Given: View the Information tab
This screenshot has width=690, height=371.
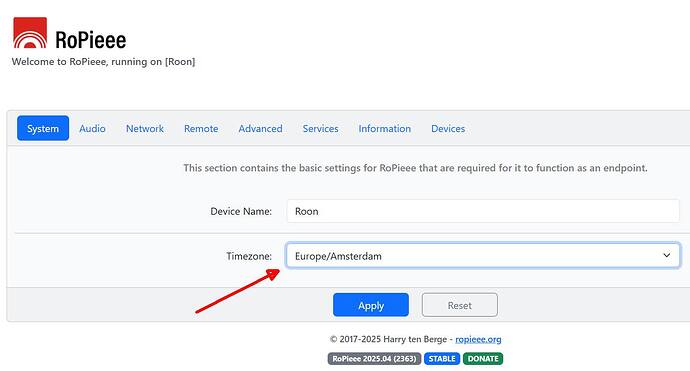Looking at the screenshot, I should [385, 129].
